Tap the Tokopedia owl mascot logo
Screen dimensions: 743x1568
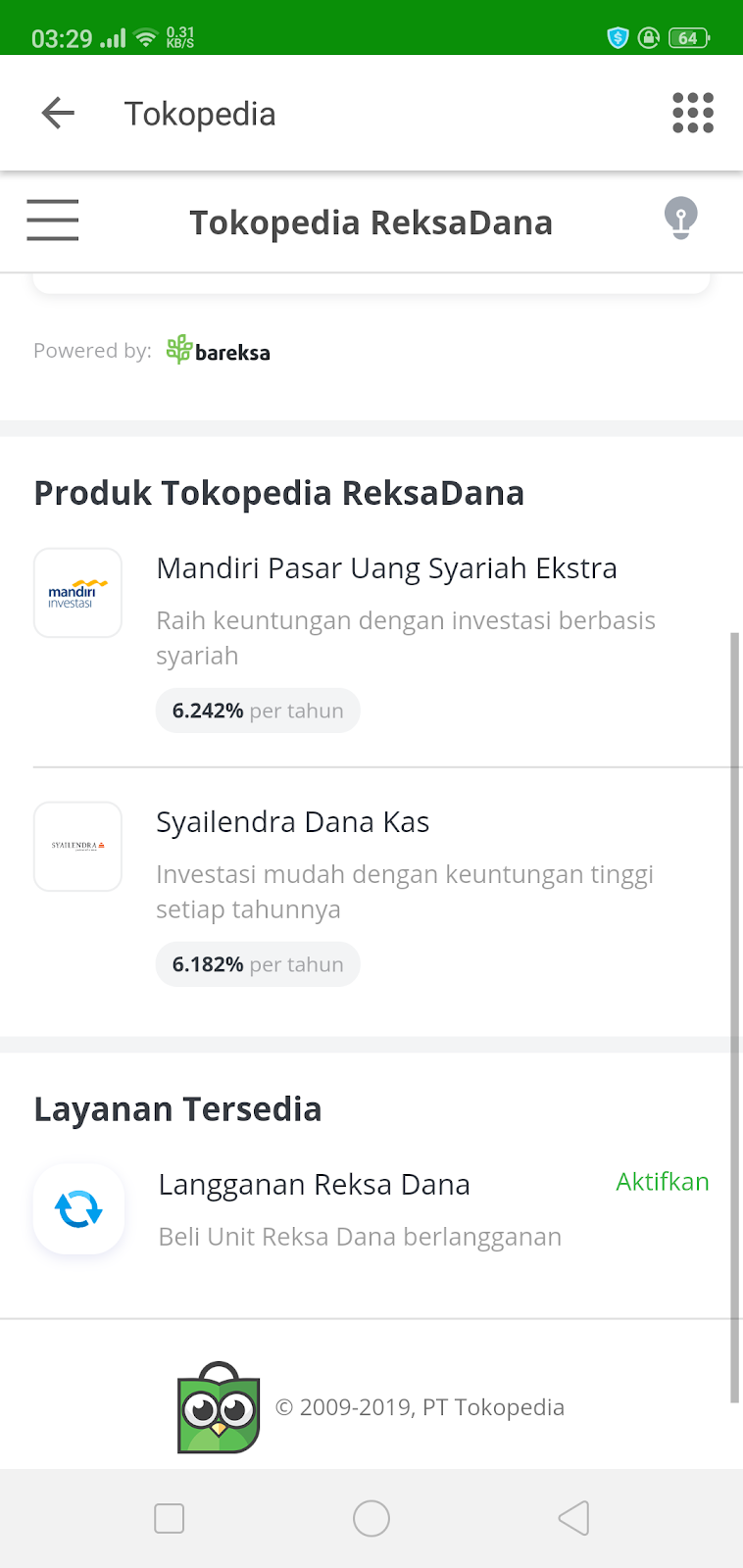click(x=219, y=1408)
